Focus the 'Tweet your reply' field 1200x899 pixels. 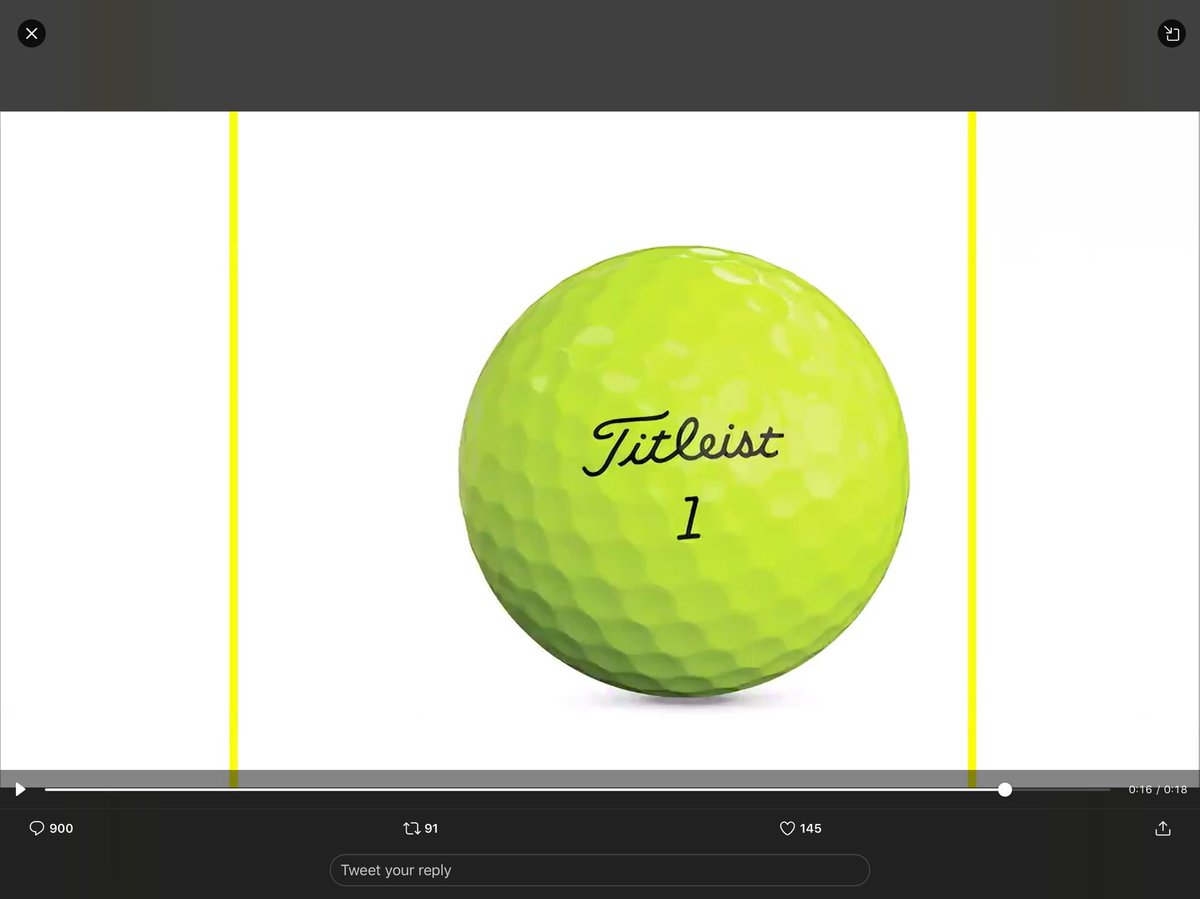[x=600, y=870]
